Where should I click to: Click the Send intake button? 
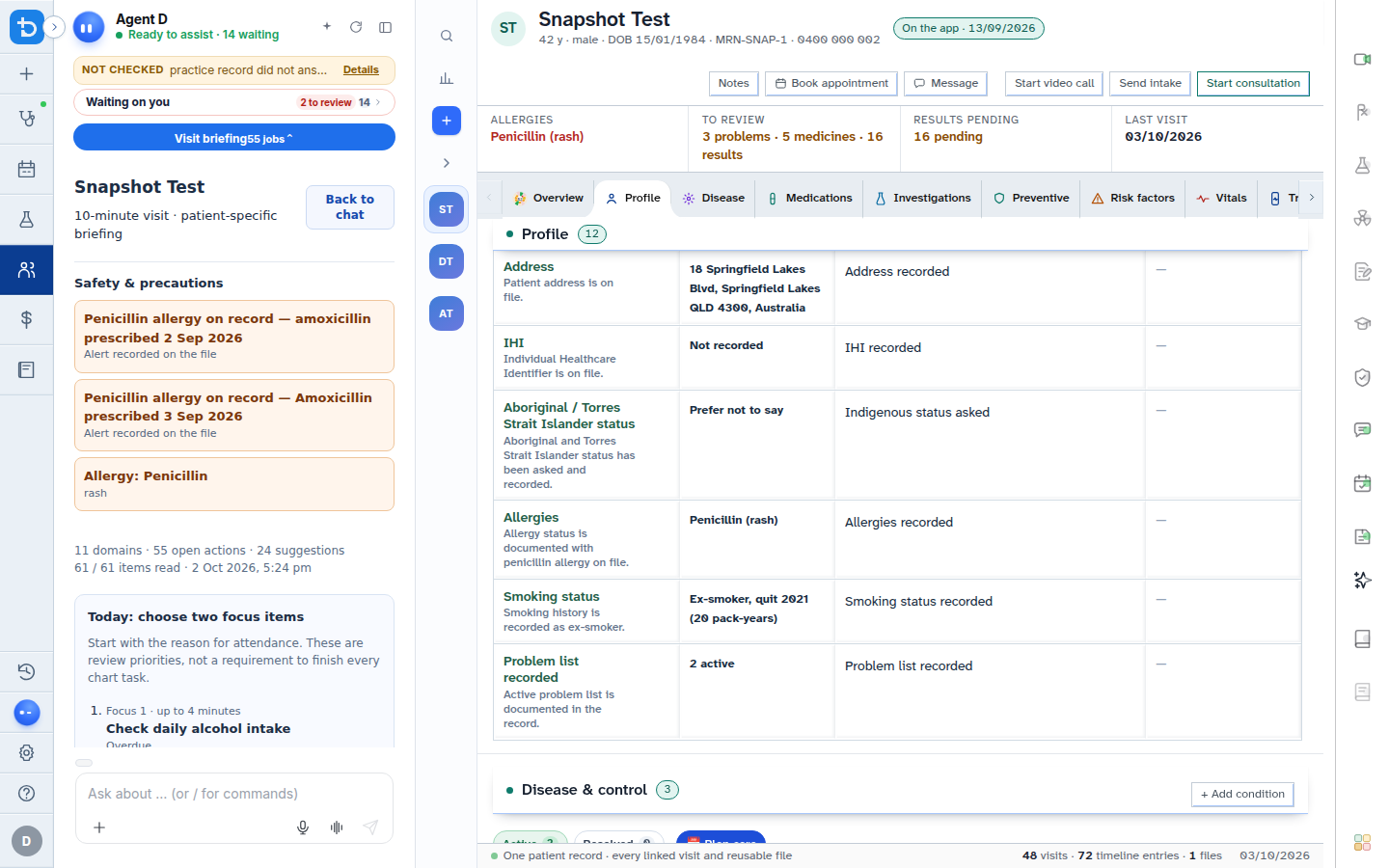click(x=1150, y=84)
